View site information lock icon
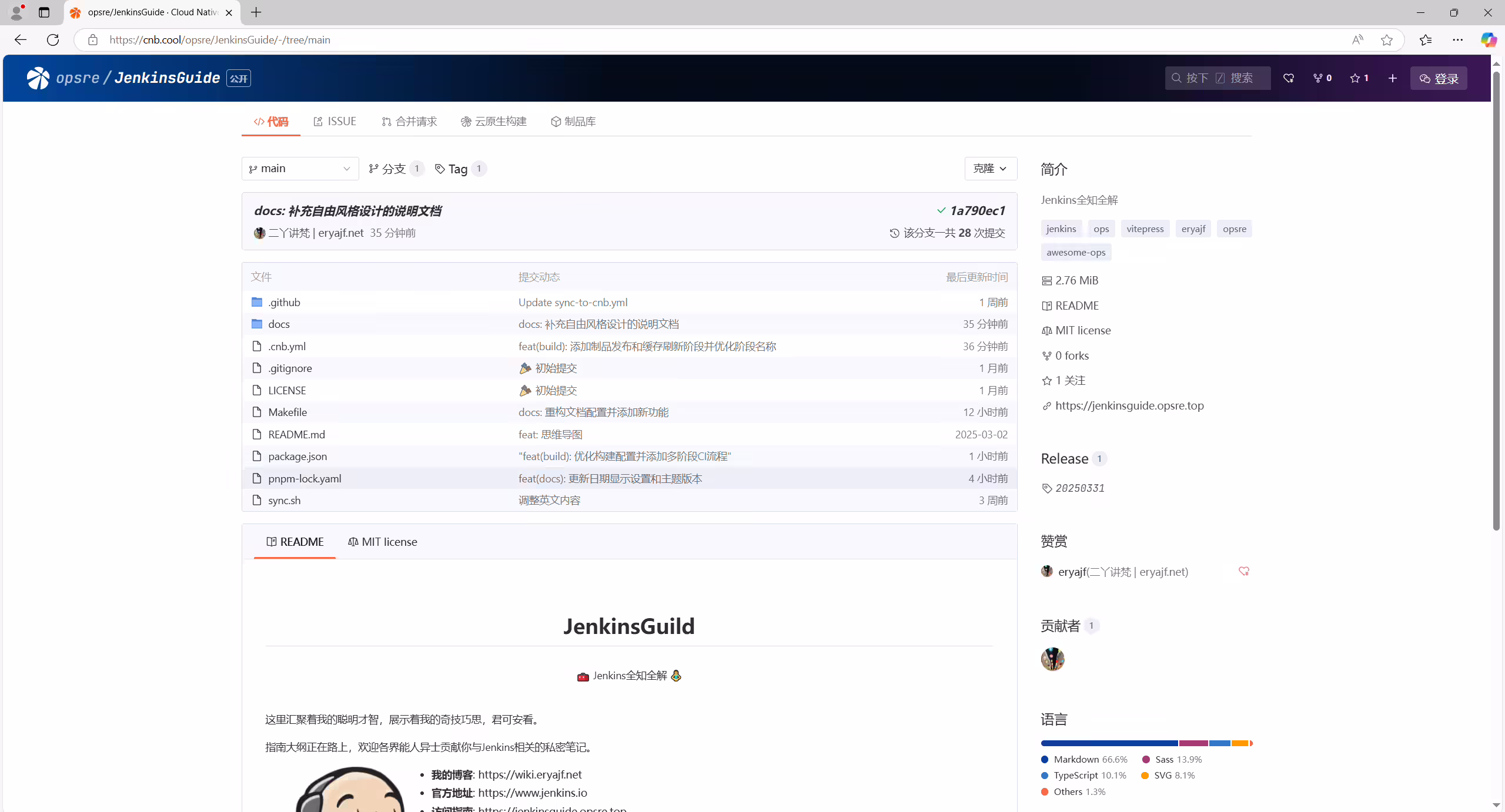The height and width of the screenshot is (812, 1505). [93, 40]
